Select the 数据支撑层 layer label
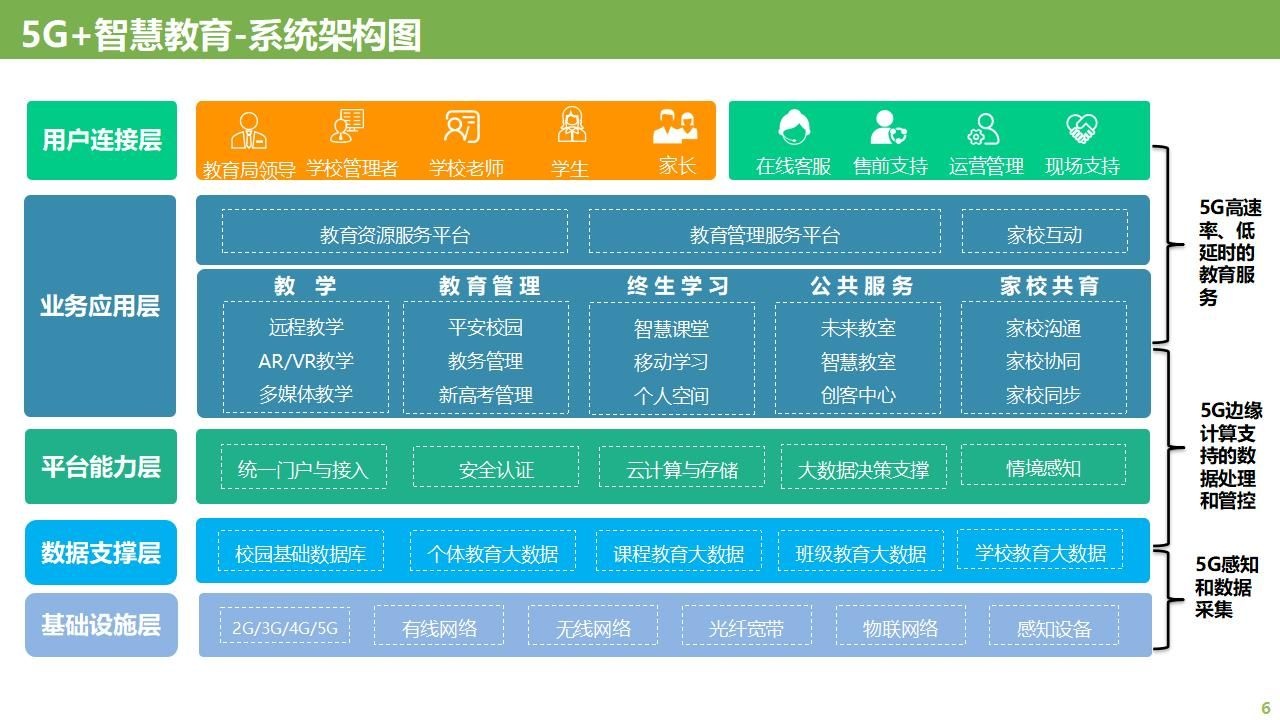This screenshot has width=1280, height=720. tap(101, 553)
